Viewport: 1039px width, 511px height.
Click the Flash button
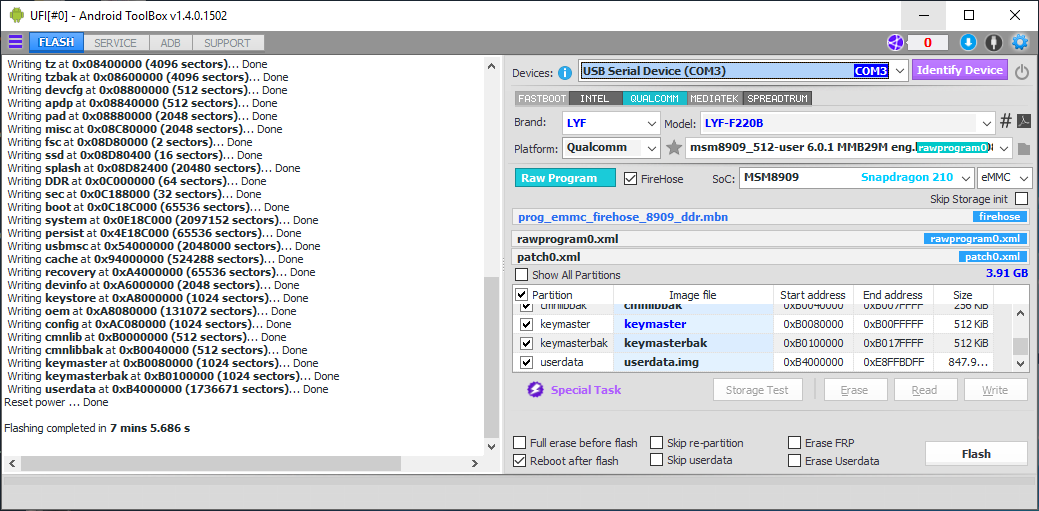point(976,454)
